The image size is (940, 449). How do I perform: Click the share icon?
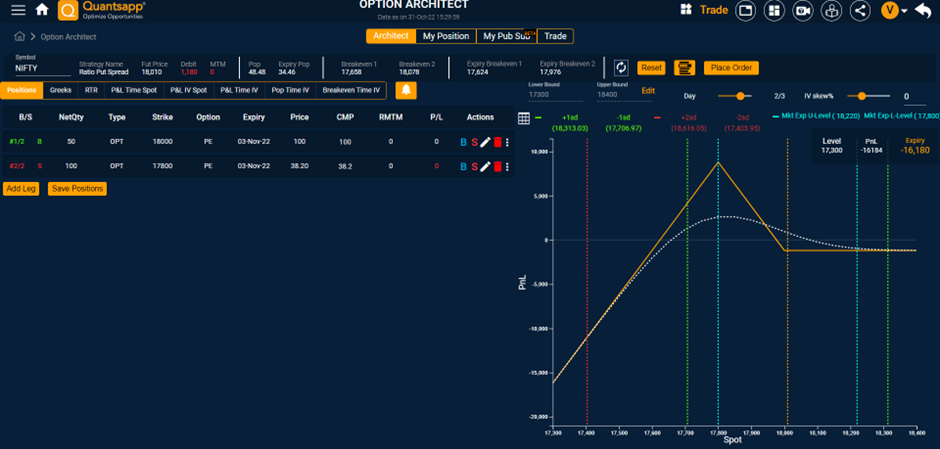pyautogui.click(x=860, y=10)
